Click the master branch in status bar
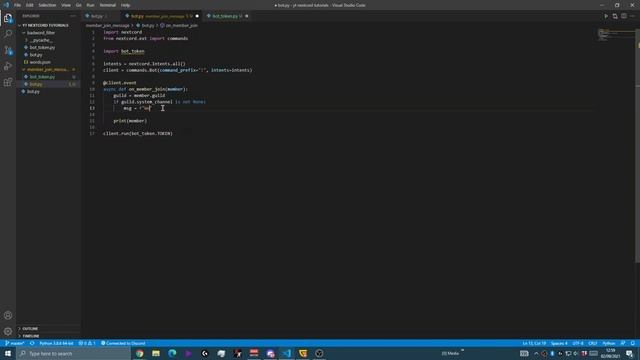The width and height of the screenshot is (640, 360). (15, 343)
